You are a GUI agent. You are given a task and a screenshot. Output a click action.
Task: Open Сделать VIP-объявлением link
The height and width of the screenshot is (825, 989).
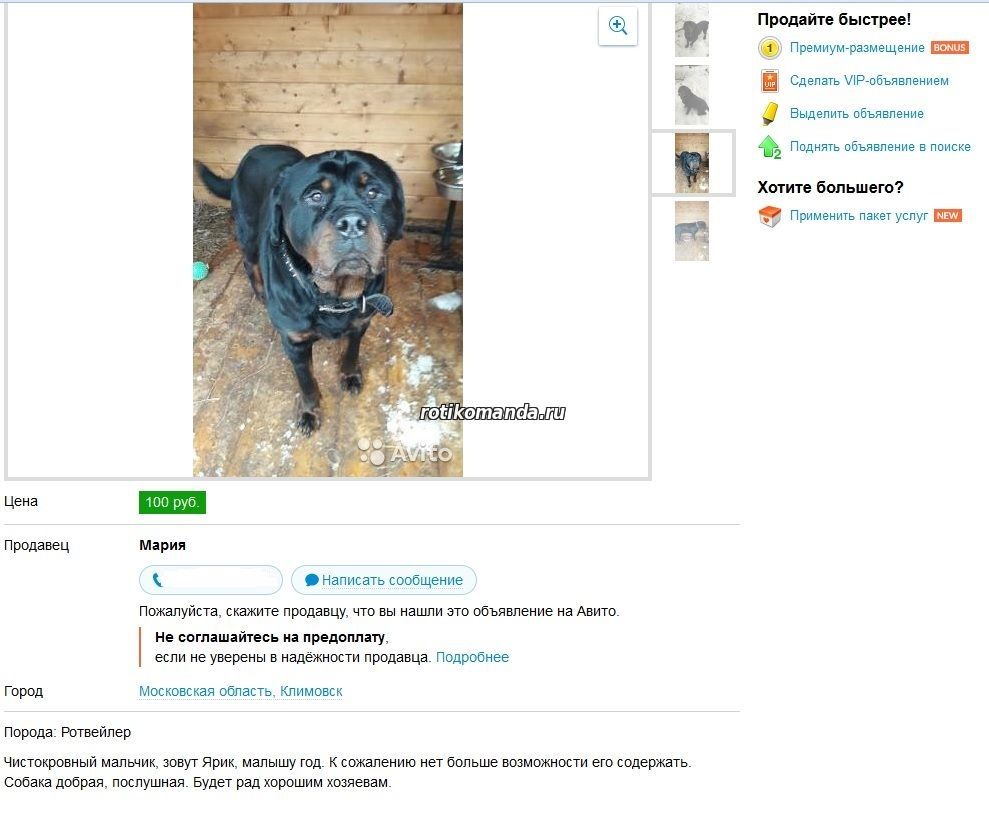869,81
